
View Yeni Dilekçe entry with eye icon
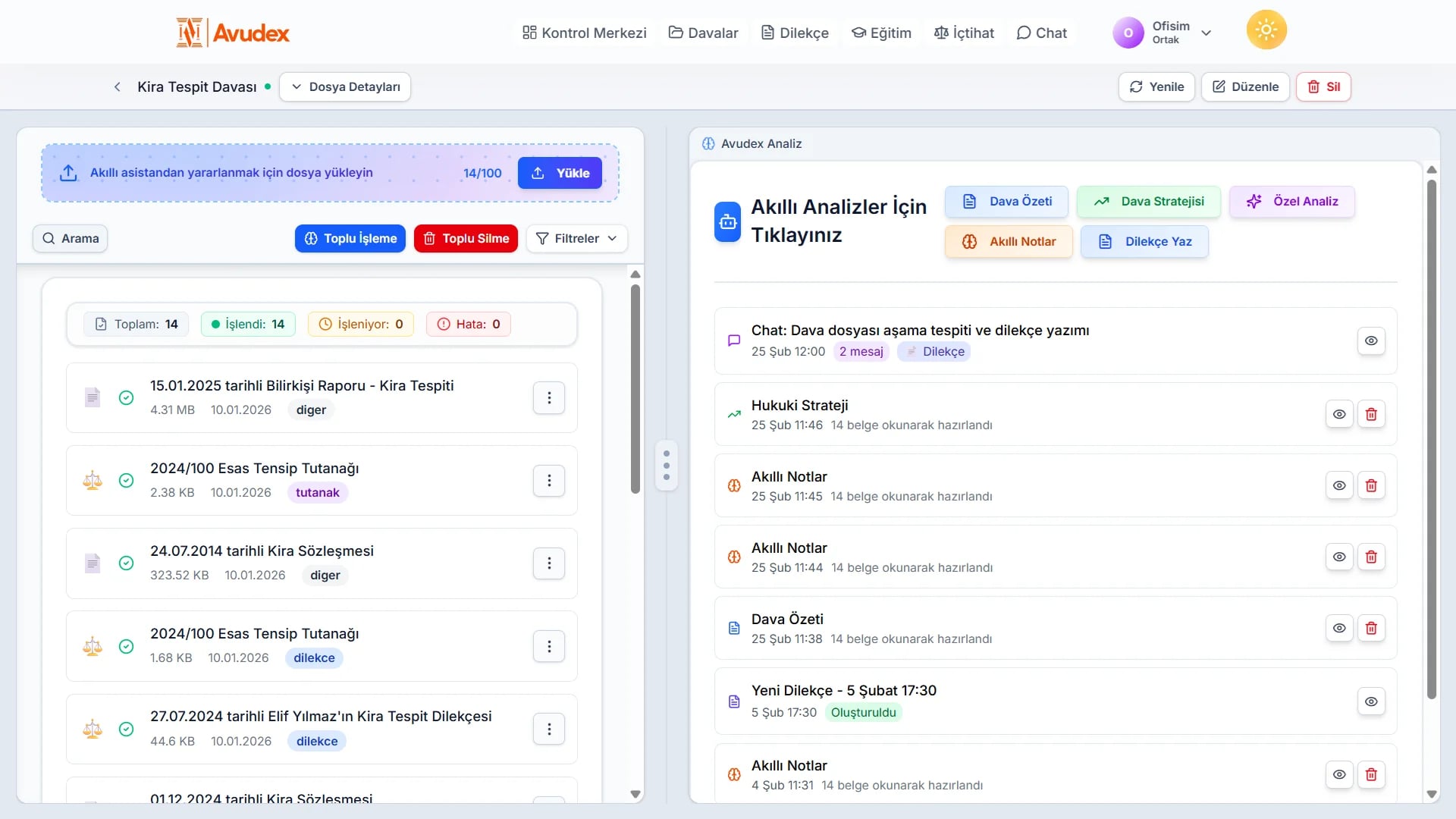1370,702
